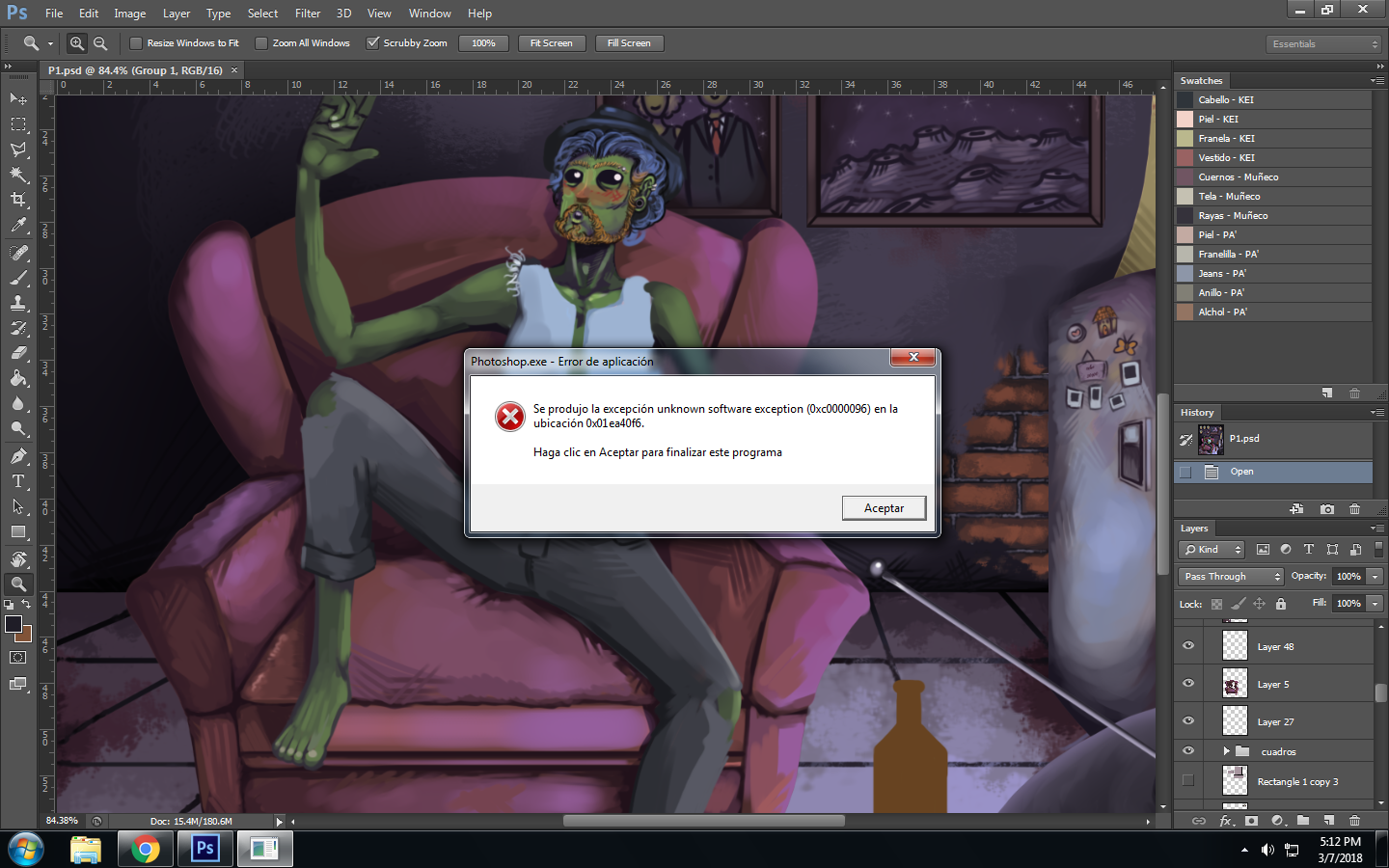Select the Eraser tool
1389x868 pixels.
(18, 353)
